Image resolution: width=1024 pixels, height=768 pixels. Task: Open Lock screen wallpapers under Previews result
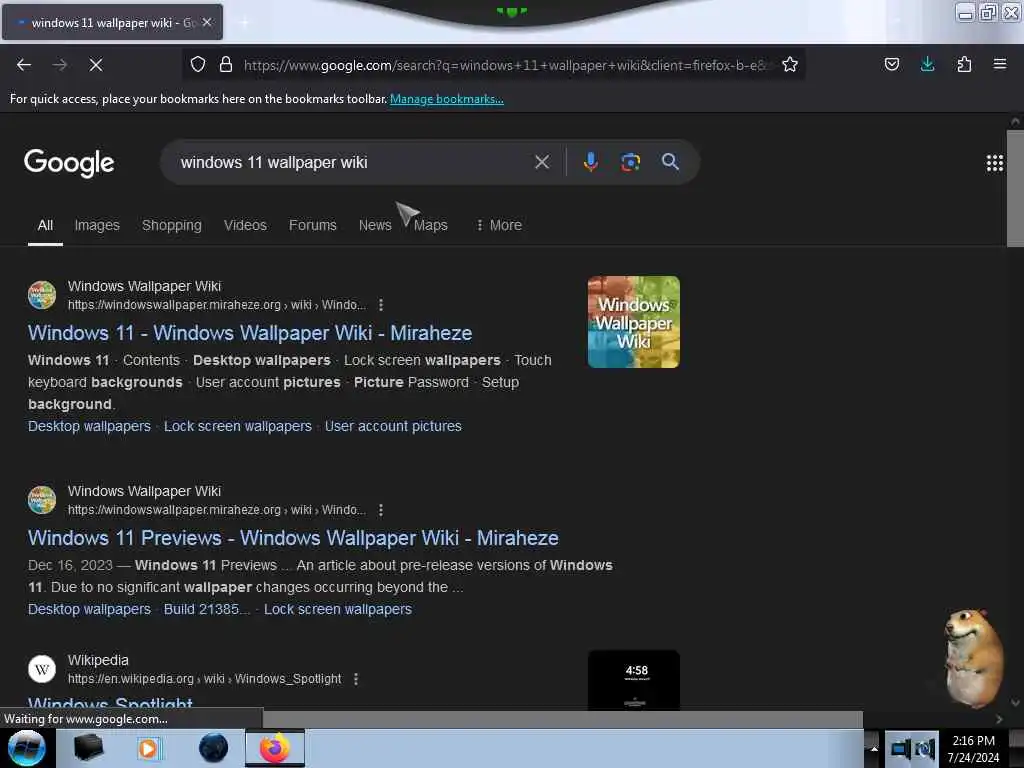338,609
